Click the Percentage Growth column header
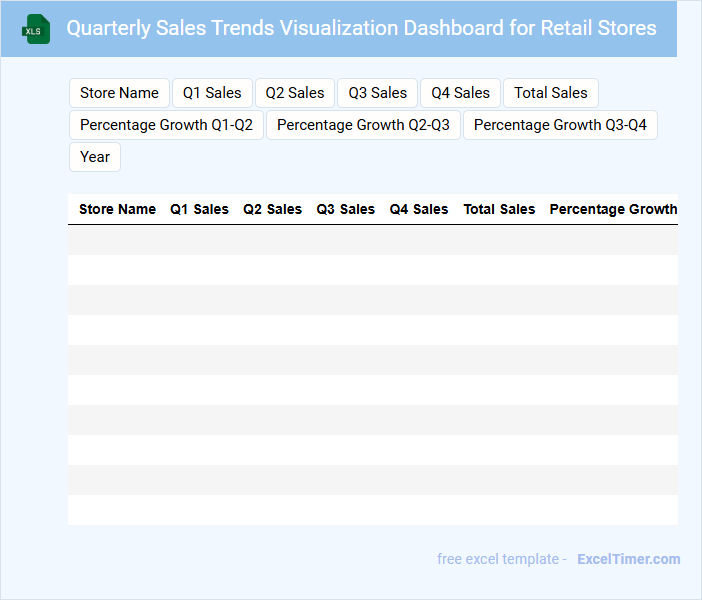702x600 pixels. 613,210
